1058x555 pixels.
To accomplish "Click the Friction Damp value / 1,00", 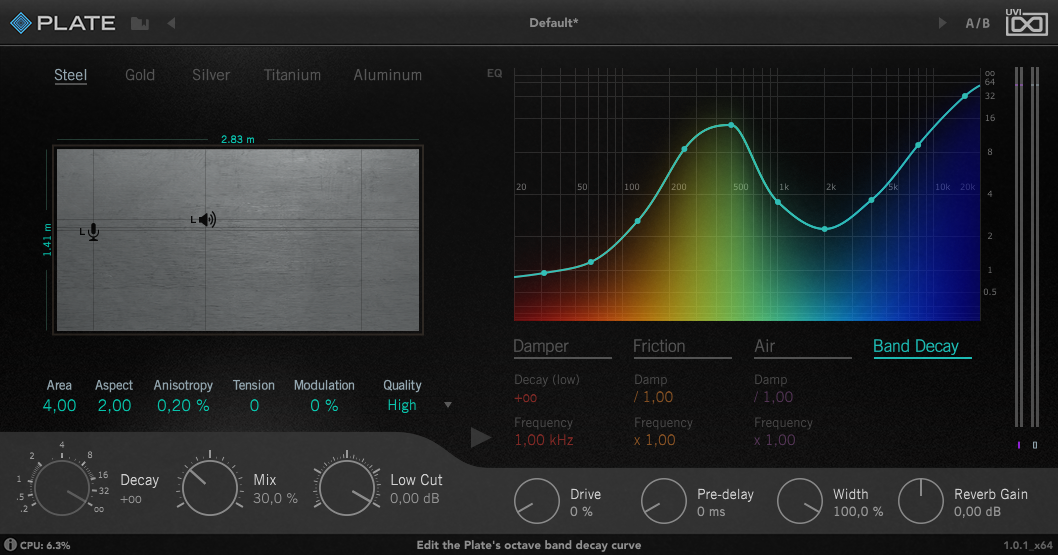I will [x=653, y=397].
